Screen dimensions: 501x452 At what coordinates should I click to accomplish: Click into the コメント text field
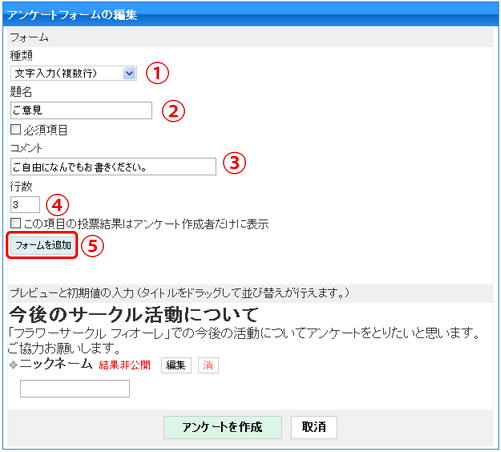pos(113,166)
